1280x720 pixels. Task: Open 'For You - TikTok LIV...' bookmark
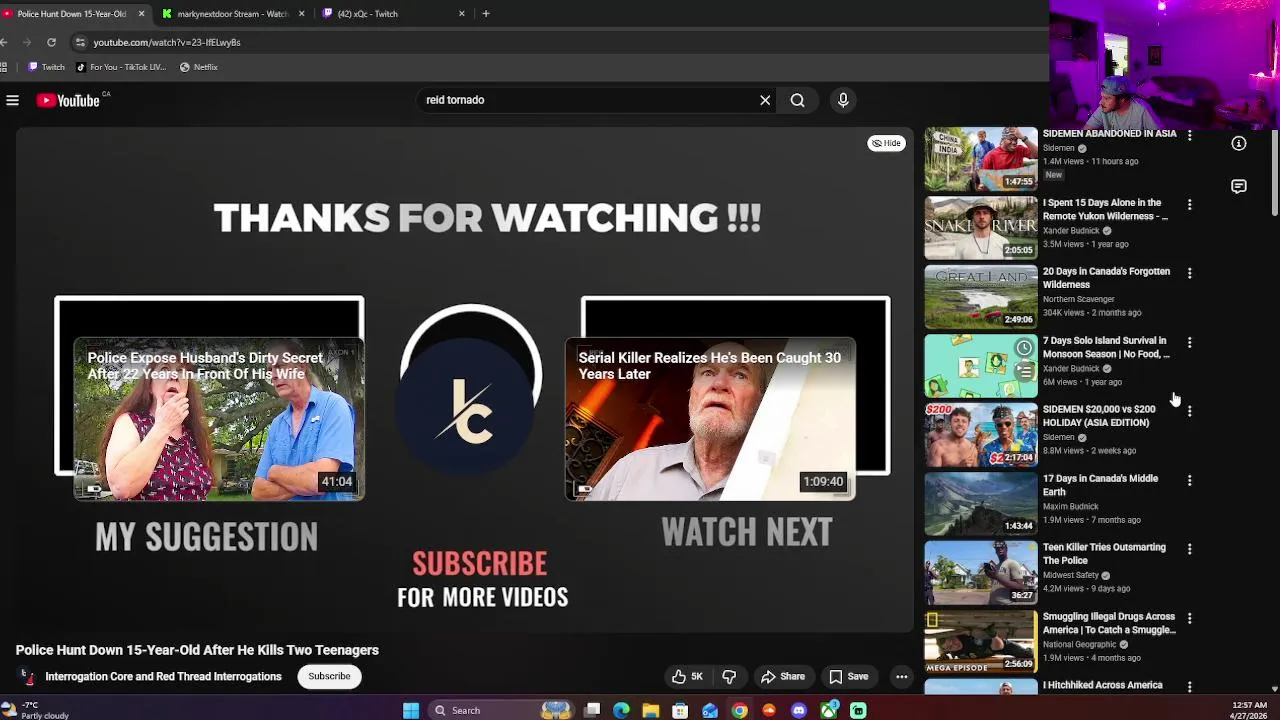point(121,67)
